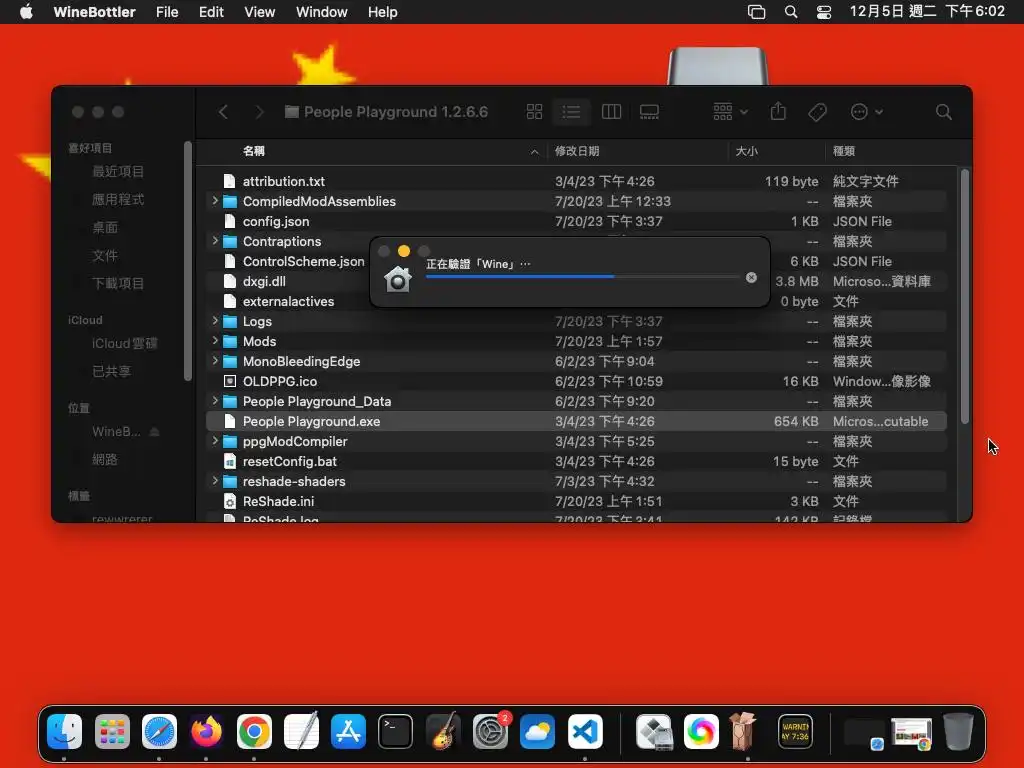Open 已共享 in the sidebar
The width and height of the screenshot is (1024, 768).
click(x=111, y=371)
